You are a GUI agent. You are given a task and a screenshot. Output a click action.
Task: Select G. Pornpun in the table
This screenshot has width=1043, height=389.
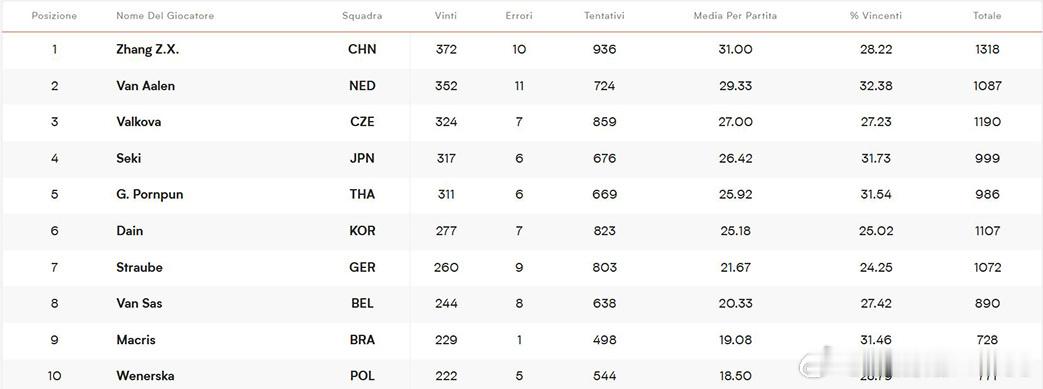[x=150, y=194]
